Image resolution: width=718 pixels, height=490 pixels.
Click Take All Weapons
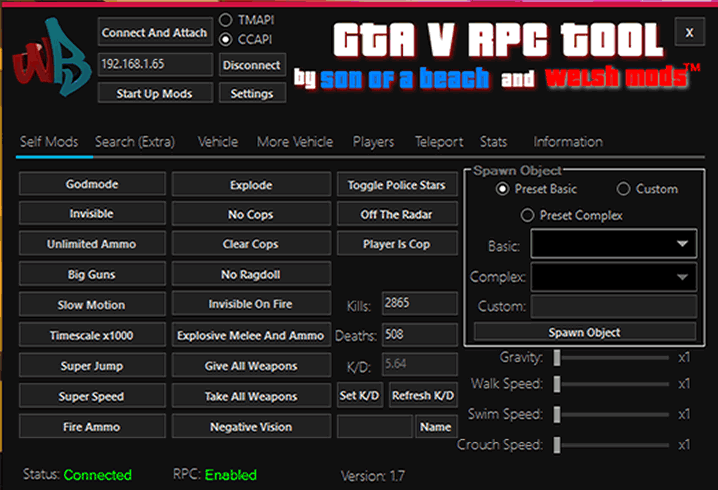point(251,397)
